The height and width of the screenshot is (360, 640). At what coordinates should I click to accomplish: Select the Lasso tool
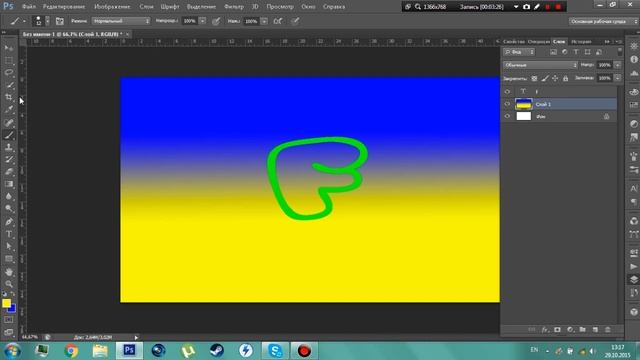(9, 73)
